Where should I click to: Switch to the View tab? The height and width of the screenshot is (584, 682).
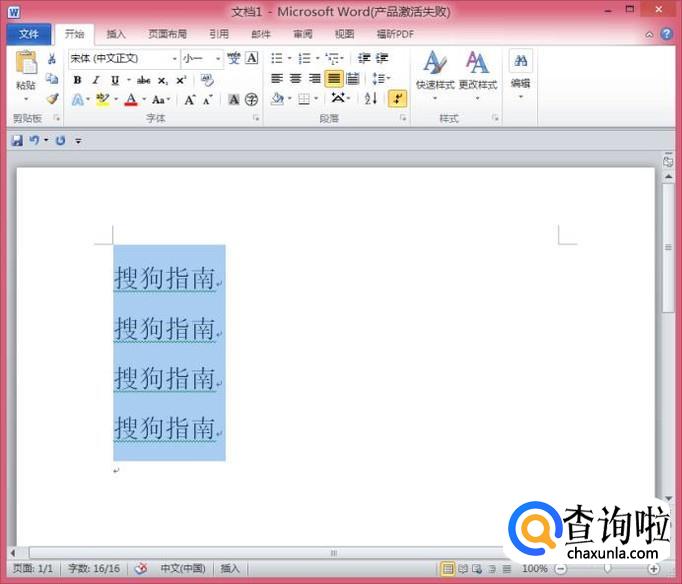coord(344,34)
